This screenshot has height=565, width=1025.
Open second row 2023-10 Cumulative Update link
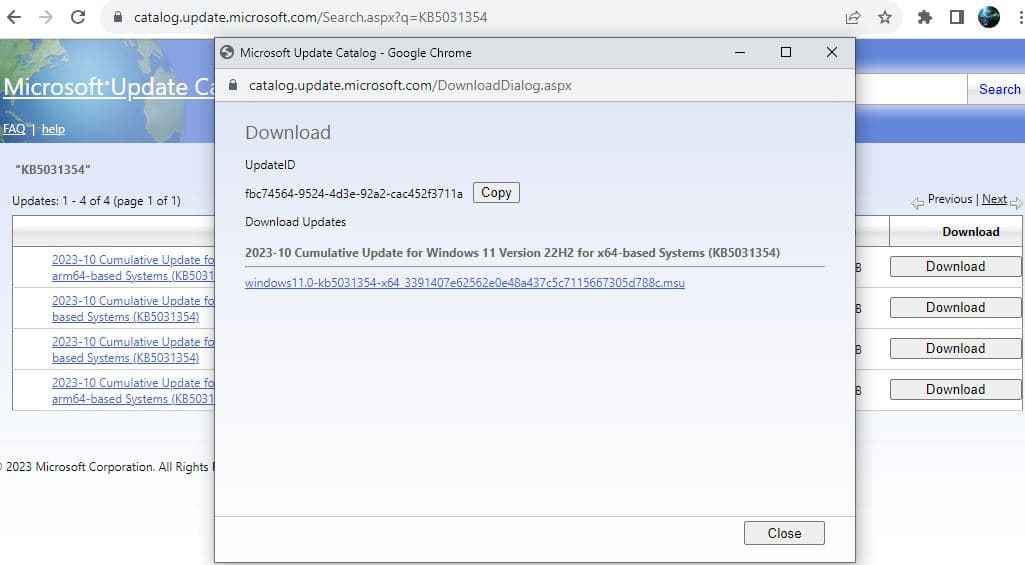point(133,309)
